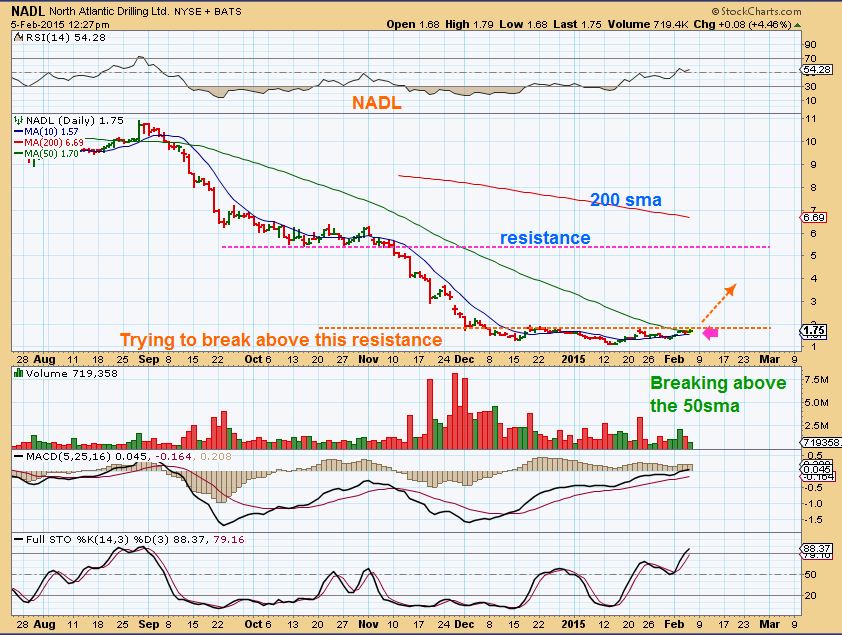Viewport: 842px width, 635px height.
Task: Click the Last 1.75 quote value
Action: click(577, 24)
